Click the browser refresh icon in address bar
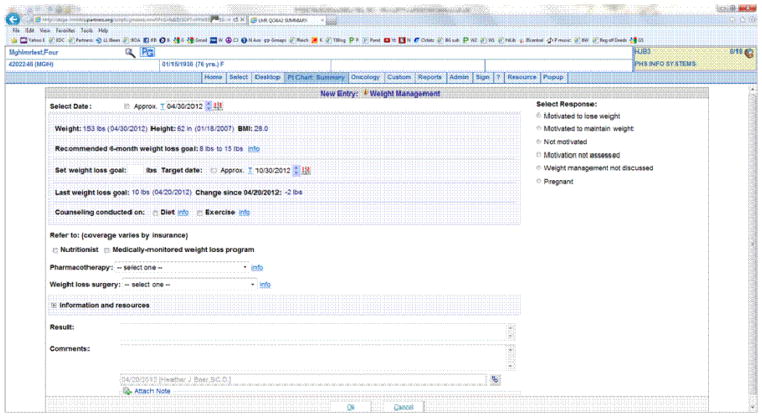This screenshot has width=762, height=417. [x=235, y=20]
